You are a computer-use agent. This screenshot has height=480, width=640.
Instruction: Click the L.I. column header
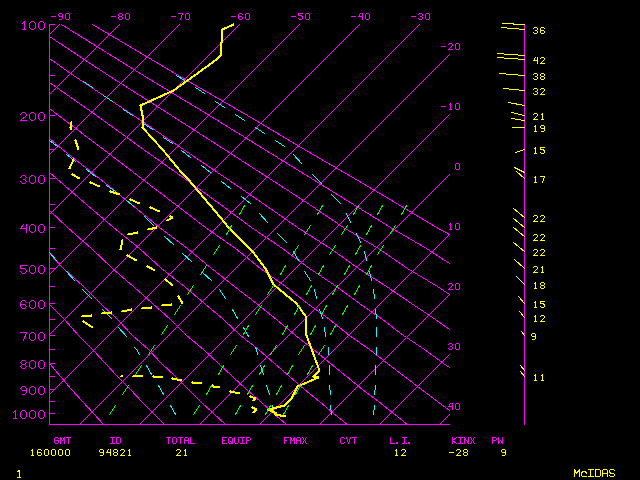click(400, 440)
